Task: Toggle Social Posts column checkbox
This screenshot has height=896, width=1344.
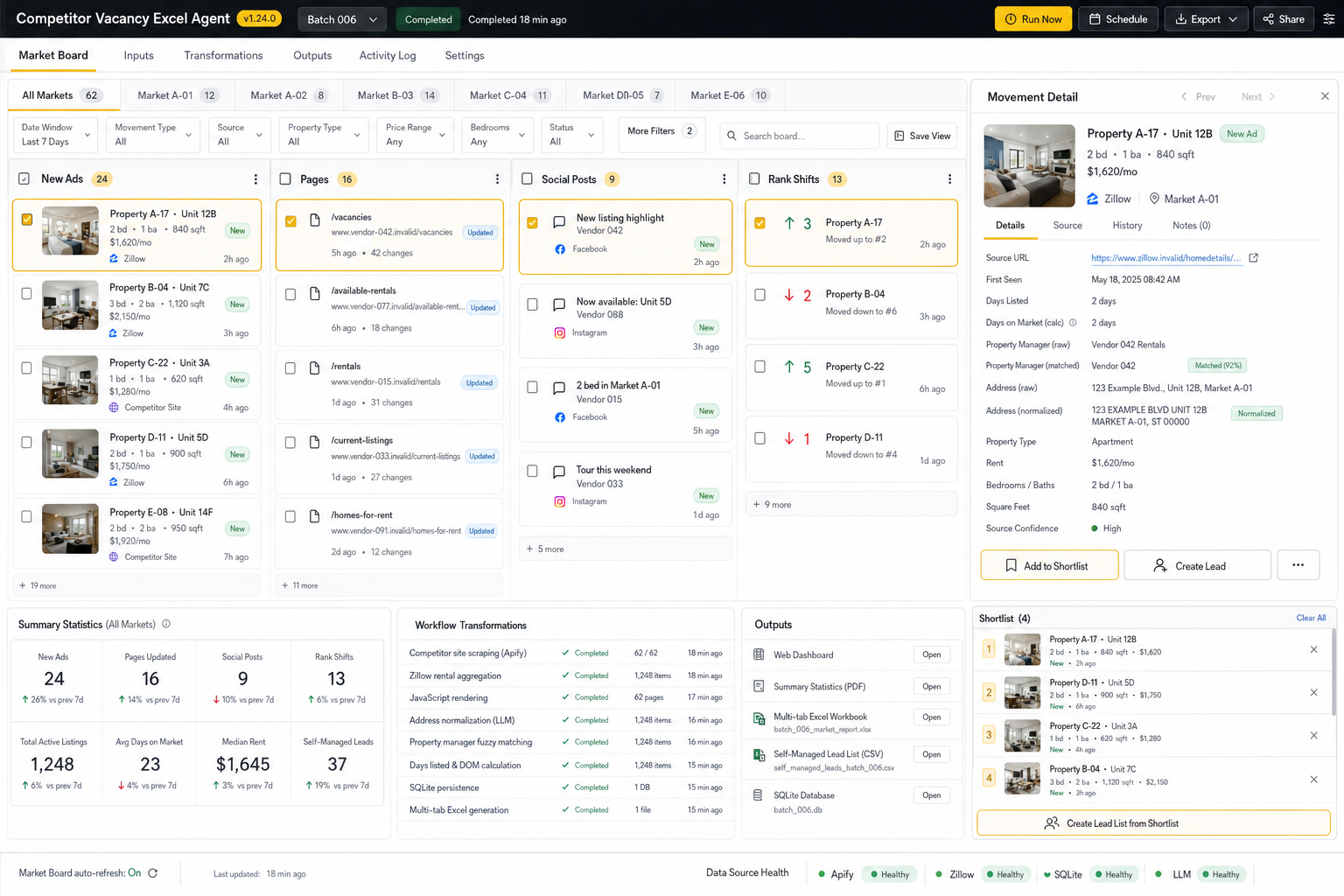Action: (x=527, y=178)
